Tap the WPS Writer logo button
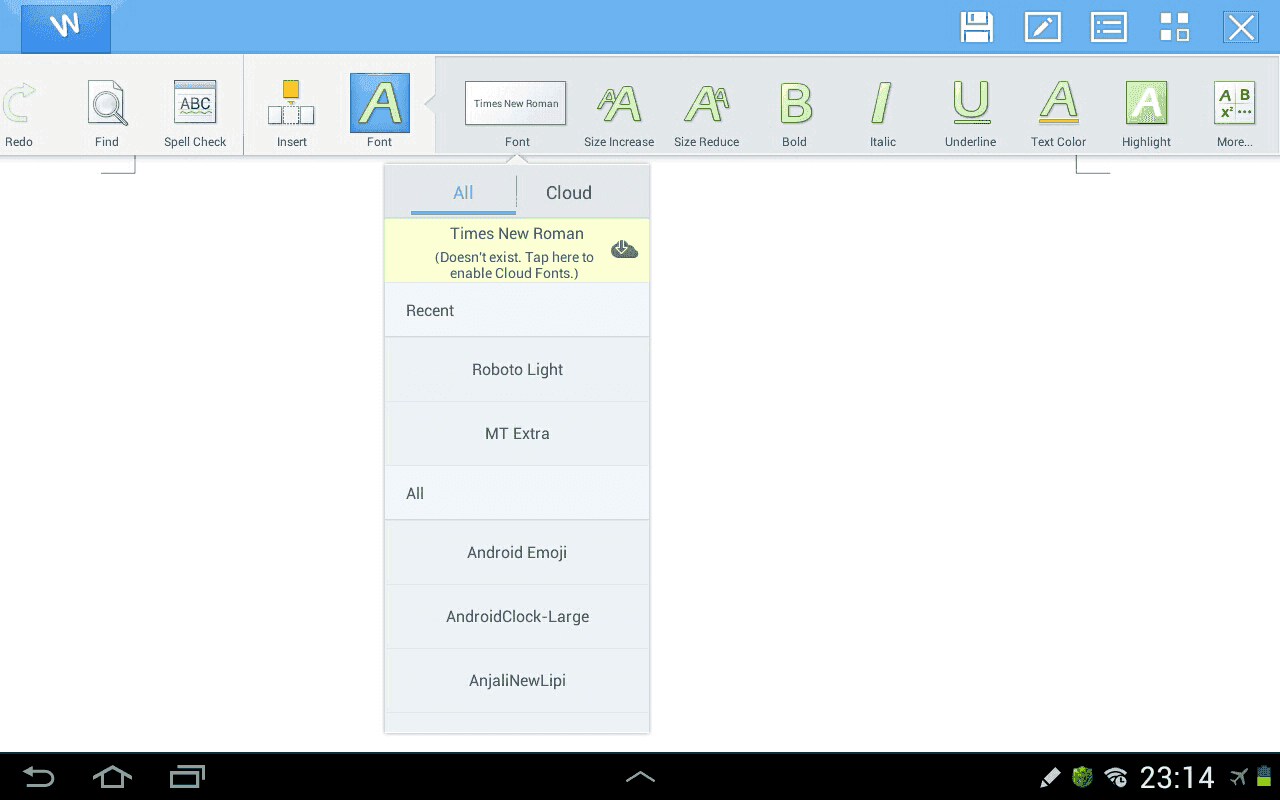1280x800 pixels. coord(66,27)
